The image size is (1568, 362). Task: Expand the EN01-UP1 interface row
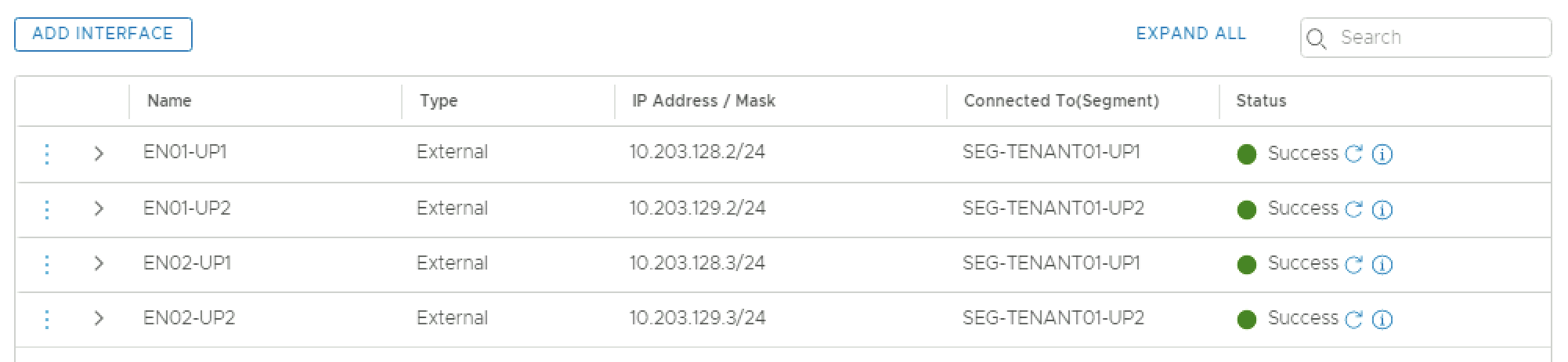pos(99,154)
